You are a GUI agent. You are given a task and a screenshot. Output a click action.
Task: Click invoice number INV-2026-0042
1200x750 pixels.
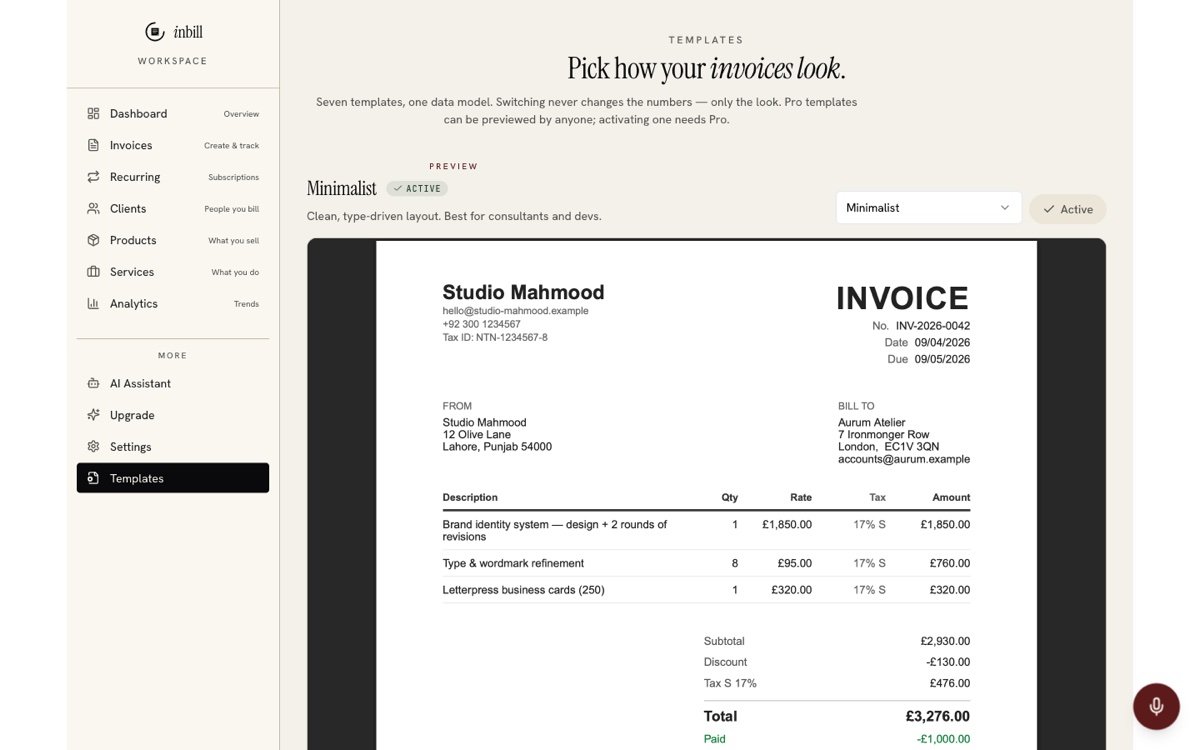(933, 326)
